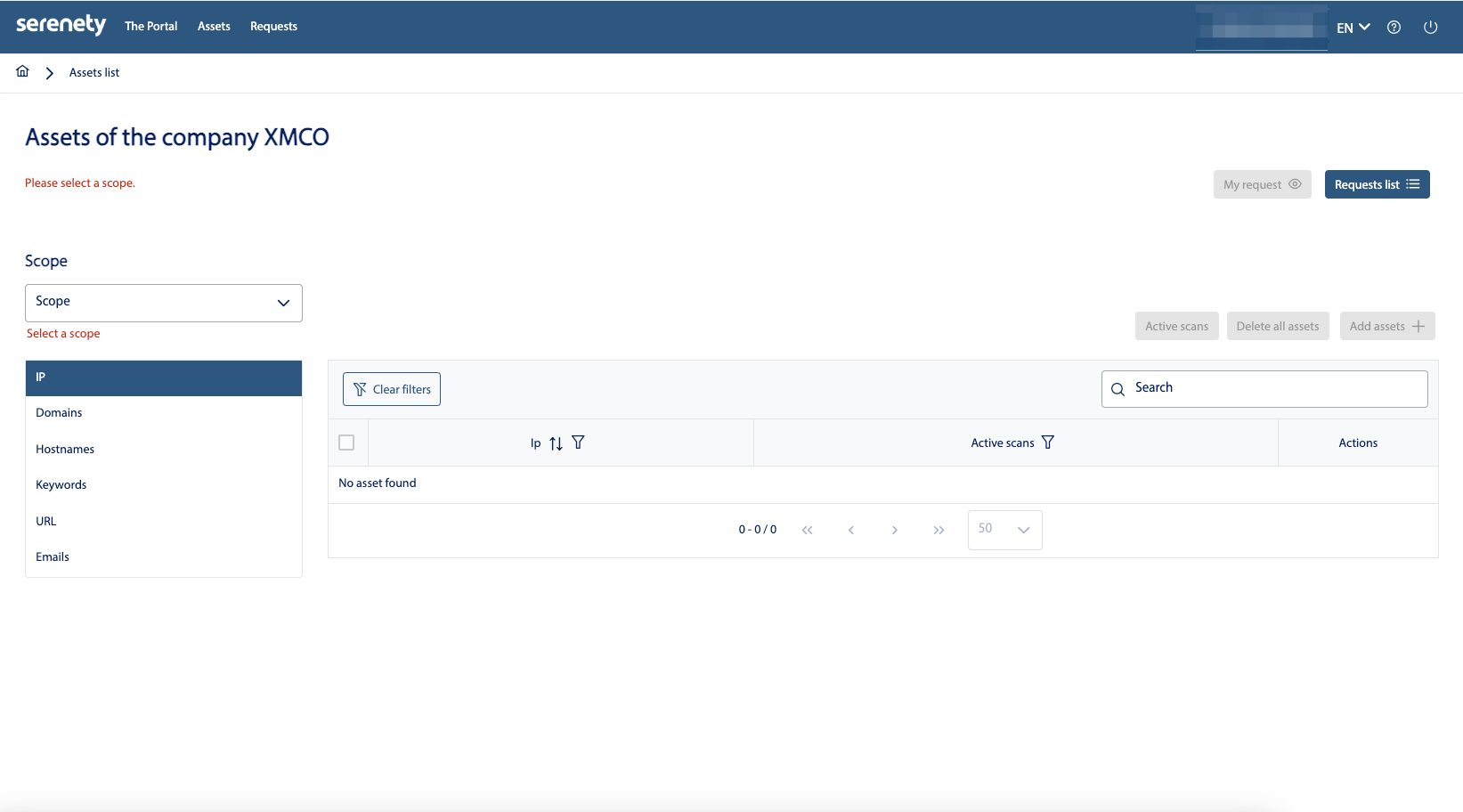The width and height of the screenshot is (1463, 812).
Task: Open the 50 rows-per-page dropdown
Action: [1004, 530]
